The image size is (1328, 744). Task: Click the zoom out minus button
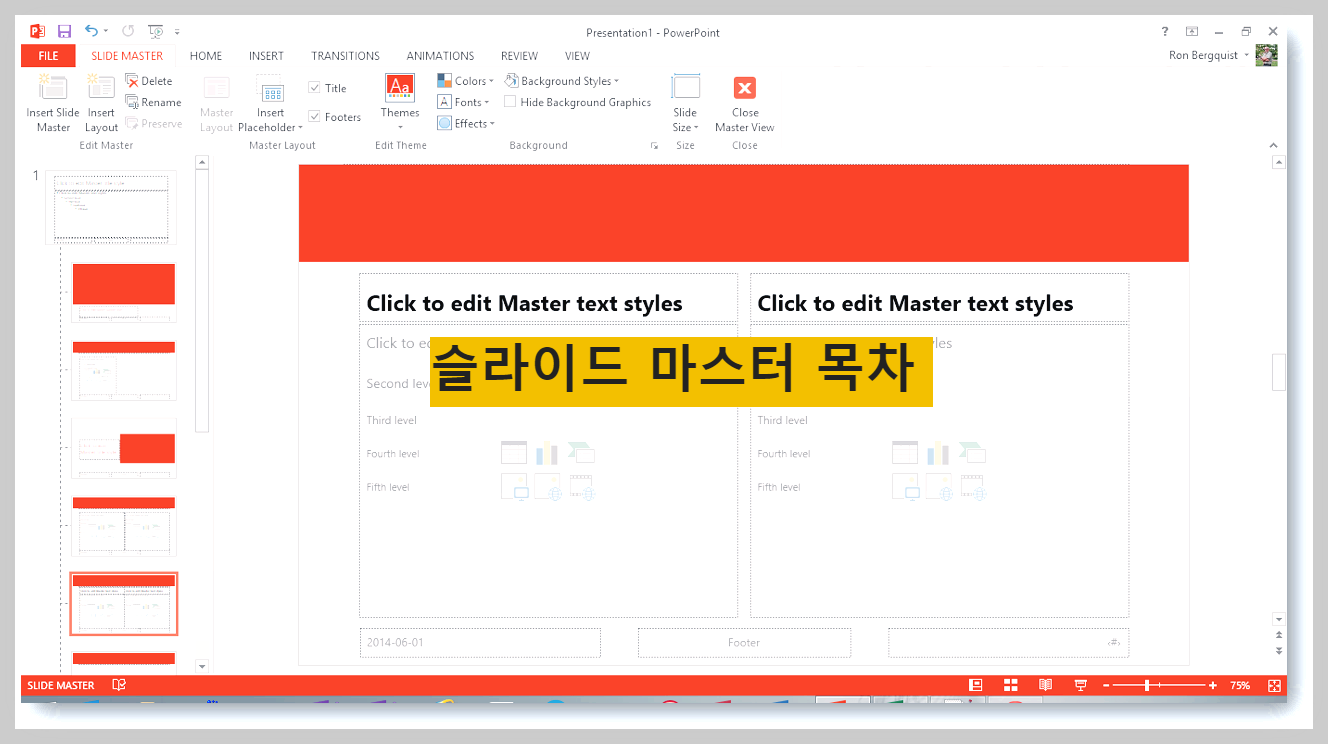(1106, 686)
